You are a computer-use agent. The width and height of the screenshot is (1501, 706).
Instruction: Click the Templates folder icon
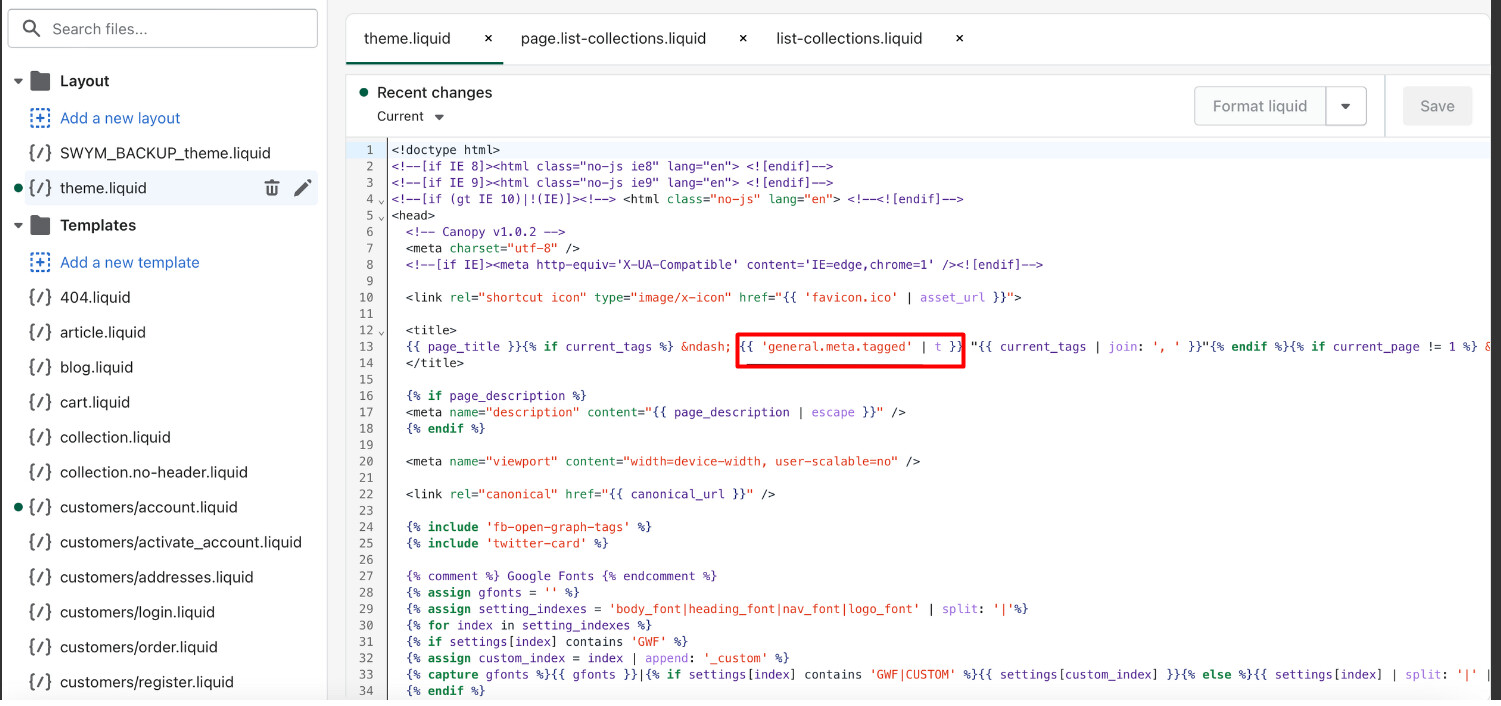(x=40, y=225)
